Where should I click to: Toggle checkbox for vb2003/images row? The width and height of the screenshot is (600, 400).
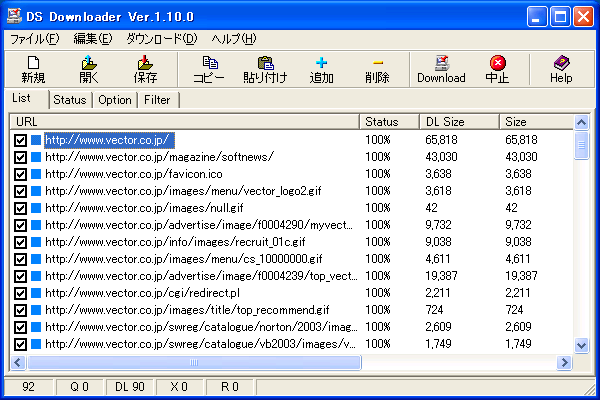pos(20,344)
